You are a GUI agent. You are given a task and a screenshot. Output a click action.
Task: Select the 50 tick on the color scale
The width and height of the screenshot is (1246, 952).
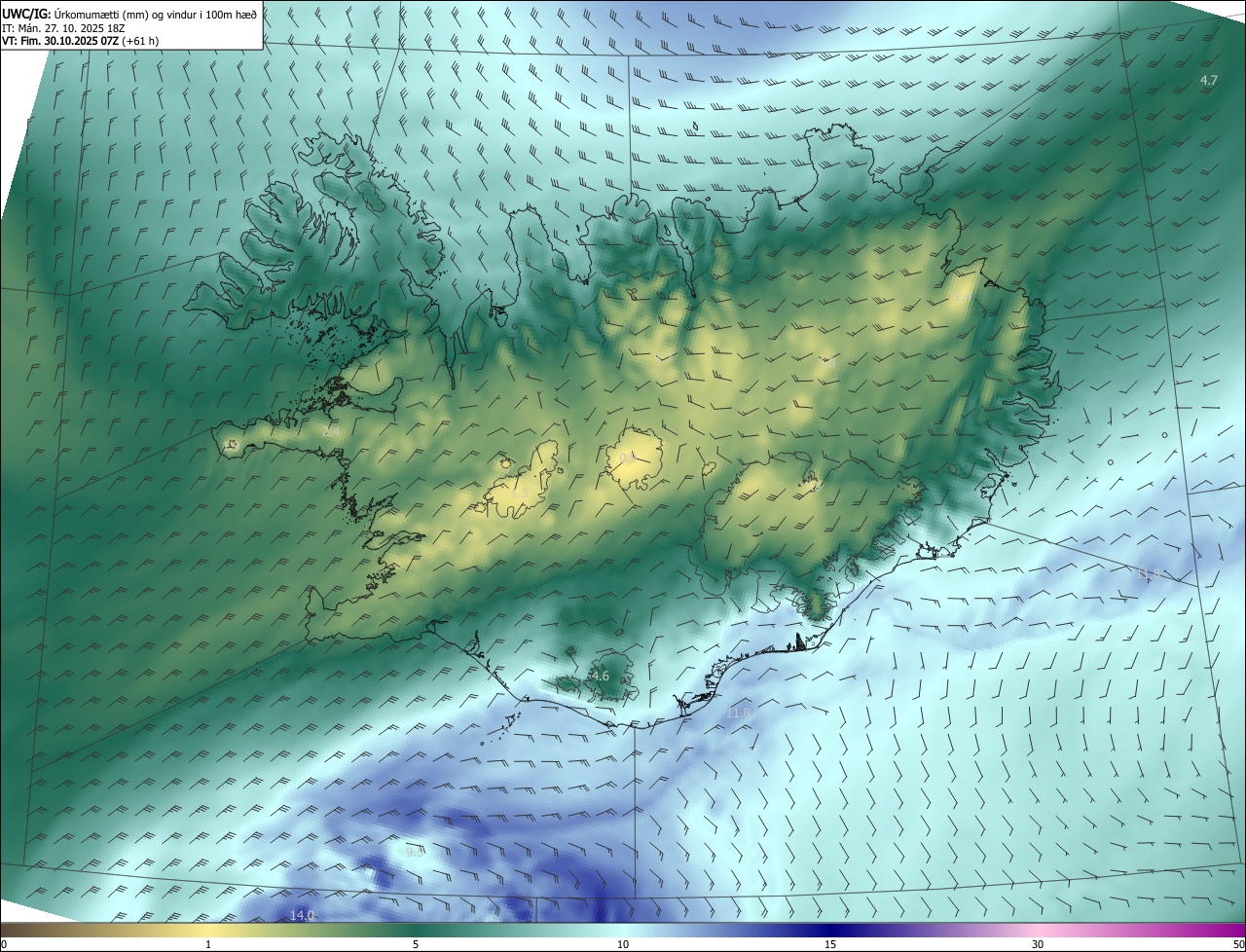click(1238, 944)
